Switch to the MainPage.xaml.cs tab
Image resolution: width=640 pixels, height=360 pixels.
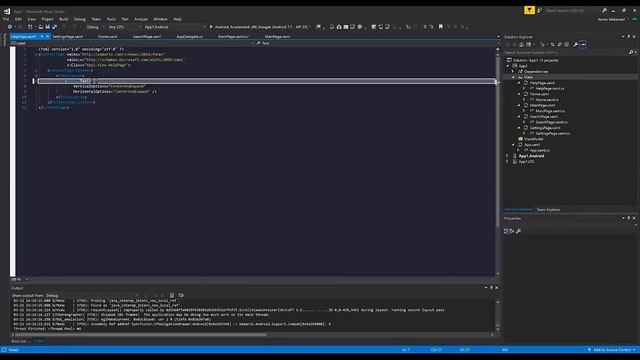pyautogui.click(x=233, y=37)
